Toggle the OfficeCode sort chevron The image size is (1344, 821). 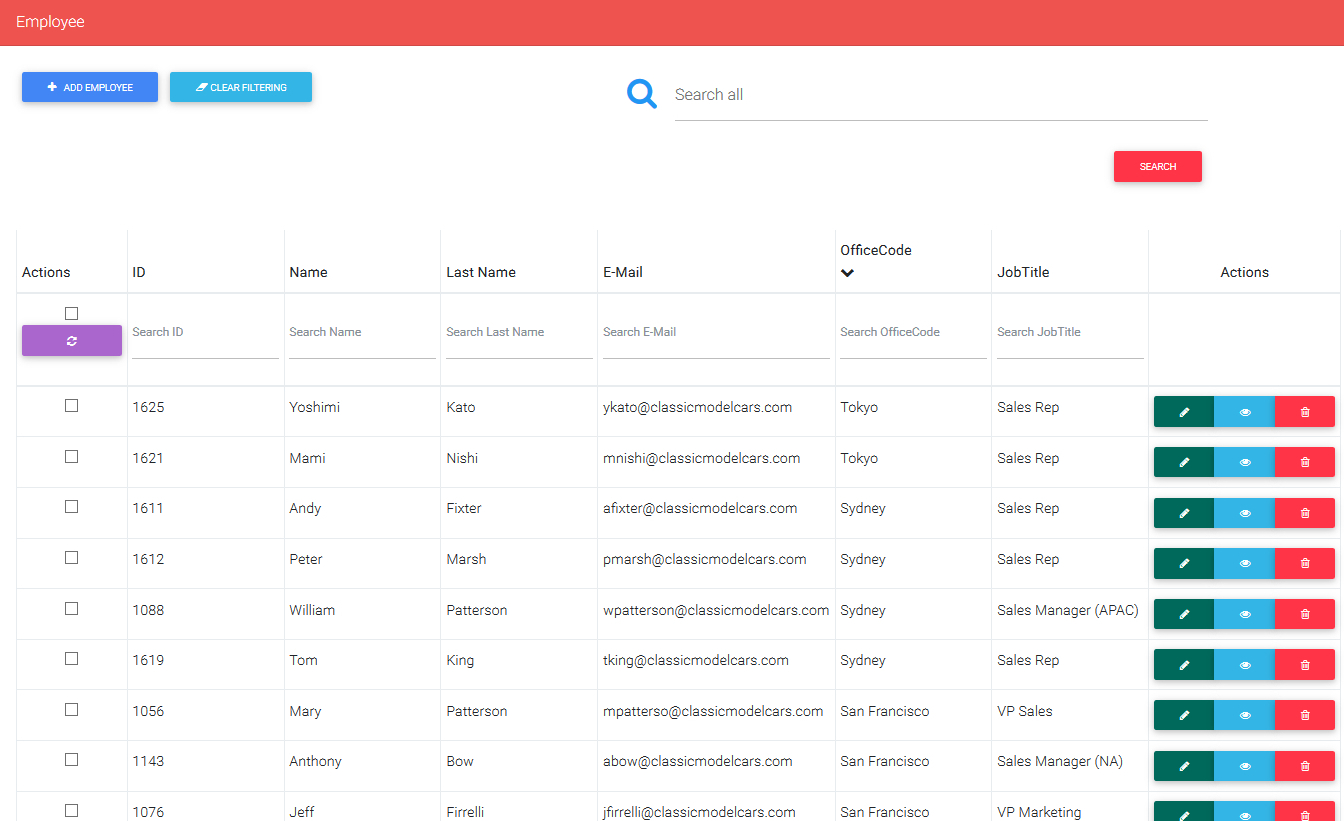847,272
